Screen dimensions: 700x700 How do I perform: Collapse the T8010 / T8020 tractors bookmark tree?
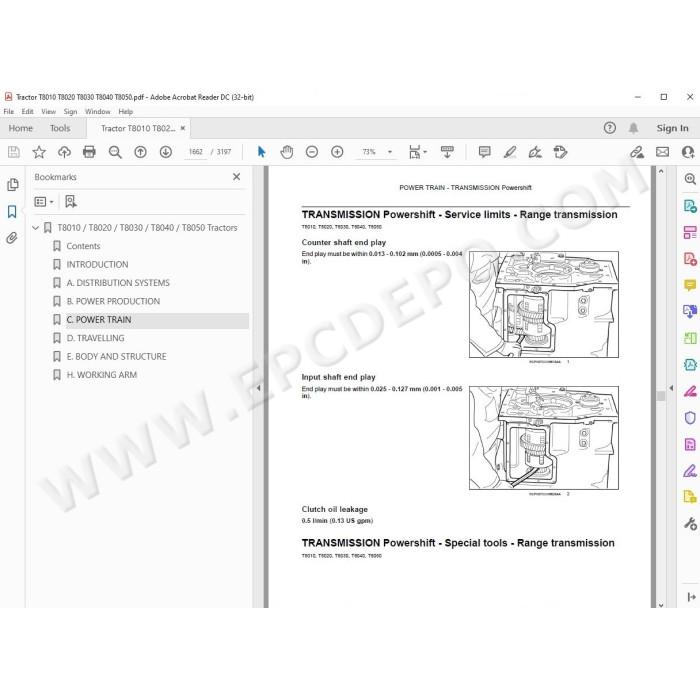(x=36, y=228)
